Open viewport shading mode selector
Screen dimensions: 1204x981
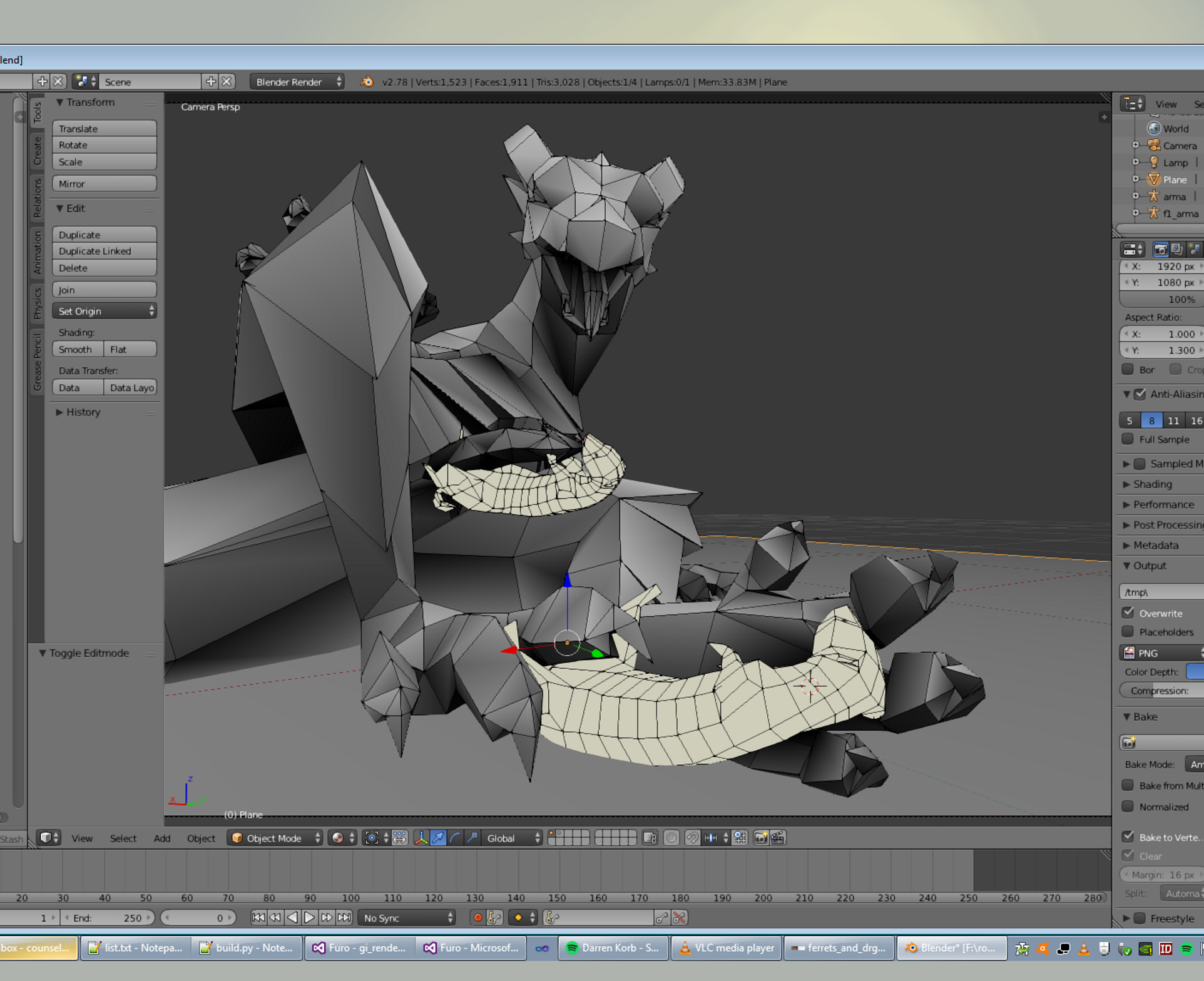342,838
